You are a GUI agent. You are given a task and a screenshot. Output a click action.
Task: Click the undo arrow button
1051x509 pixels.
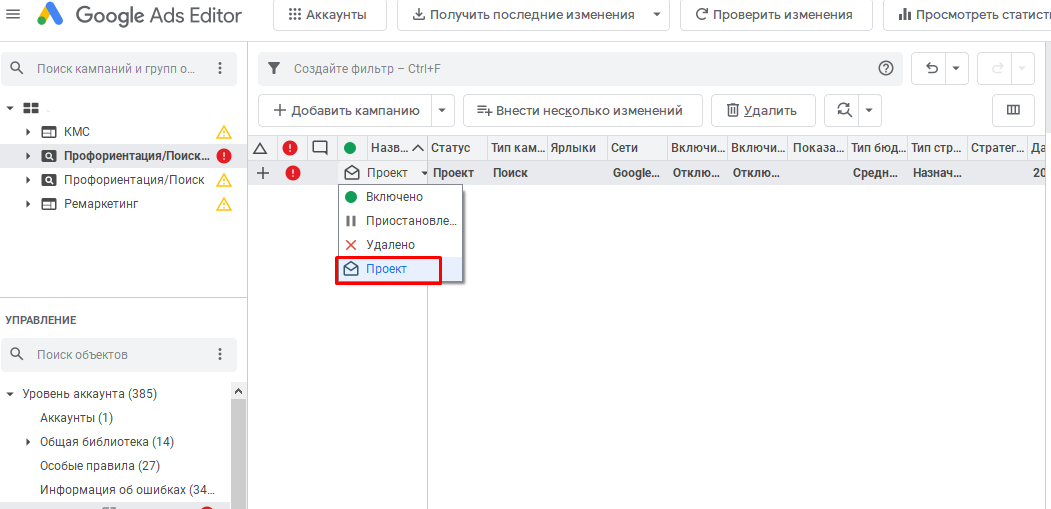tap(931, 68)
